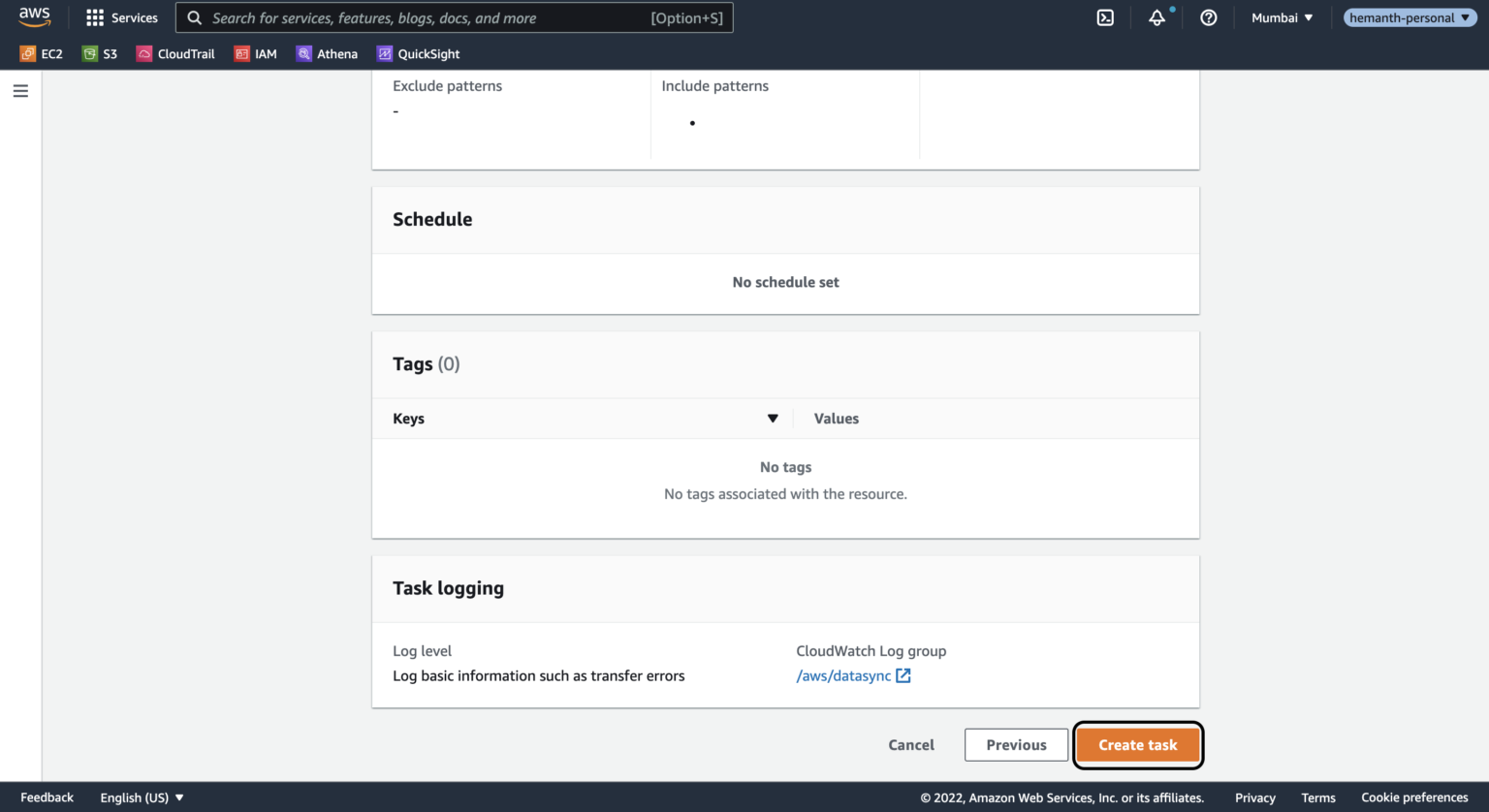Open the Athena favorite shortcut
1489x812 pixels.
tap(327, 53)
